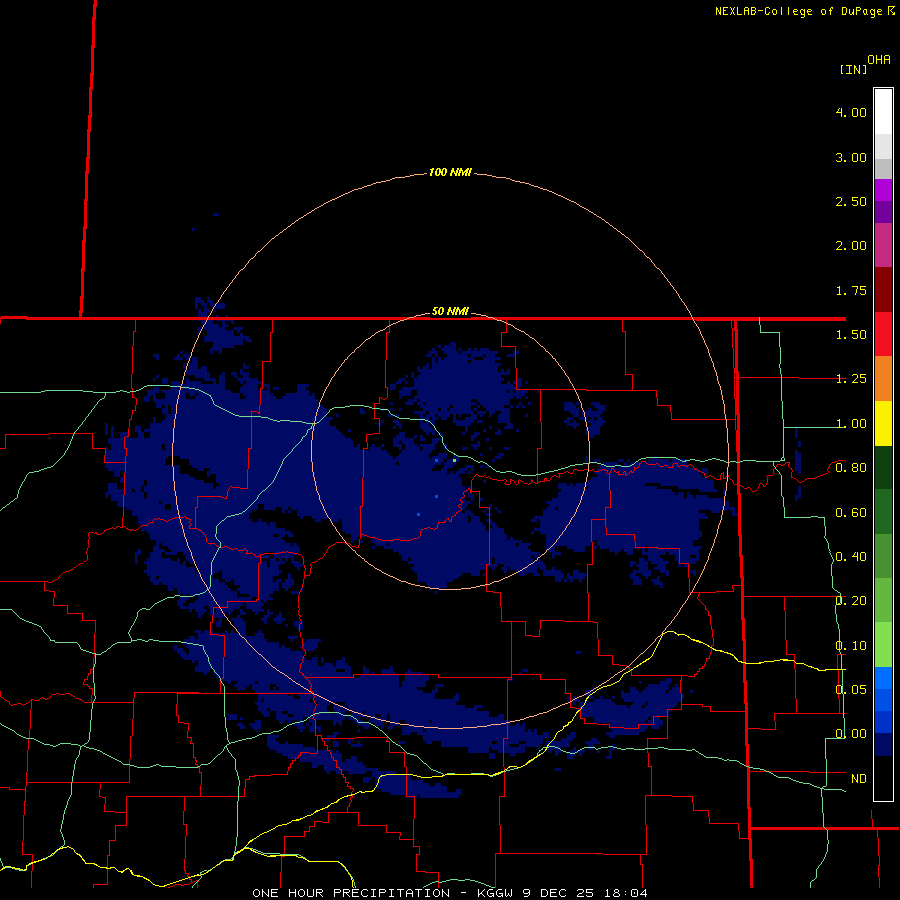
Task: Click the 1.75 legend value
Action: pyautogui.click(x=851, y=290)
